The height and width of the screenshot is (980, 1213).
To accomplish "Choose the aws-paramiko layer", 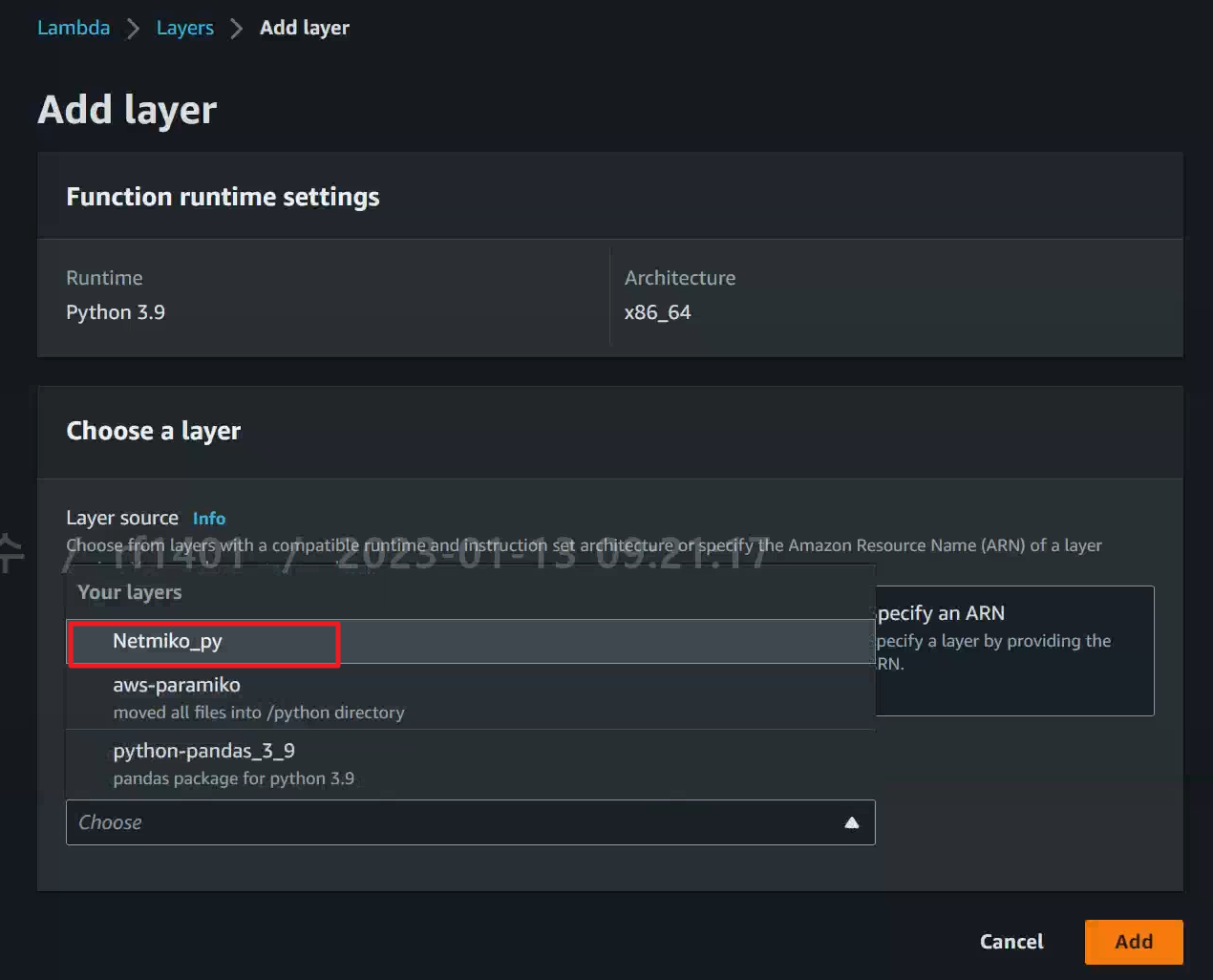I will point(178,684).
